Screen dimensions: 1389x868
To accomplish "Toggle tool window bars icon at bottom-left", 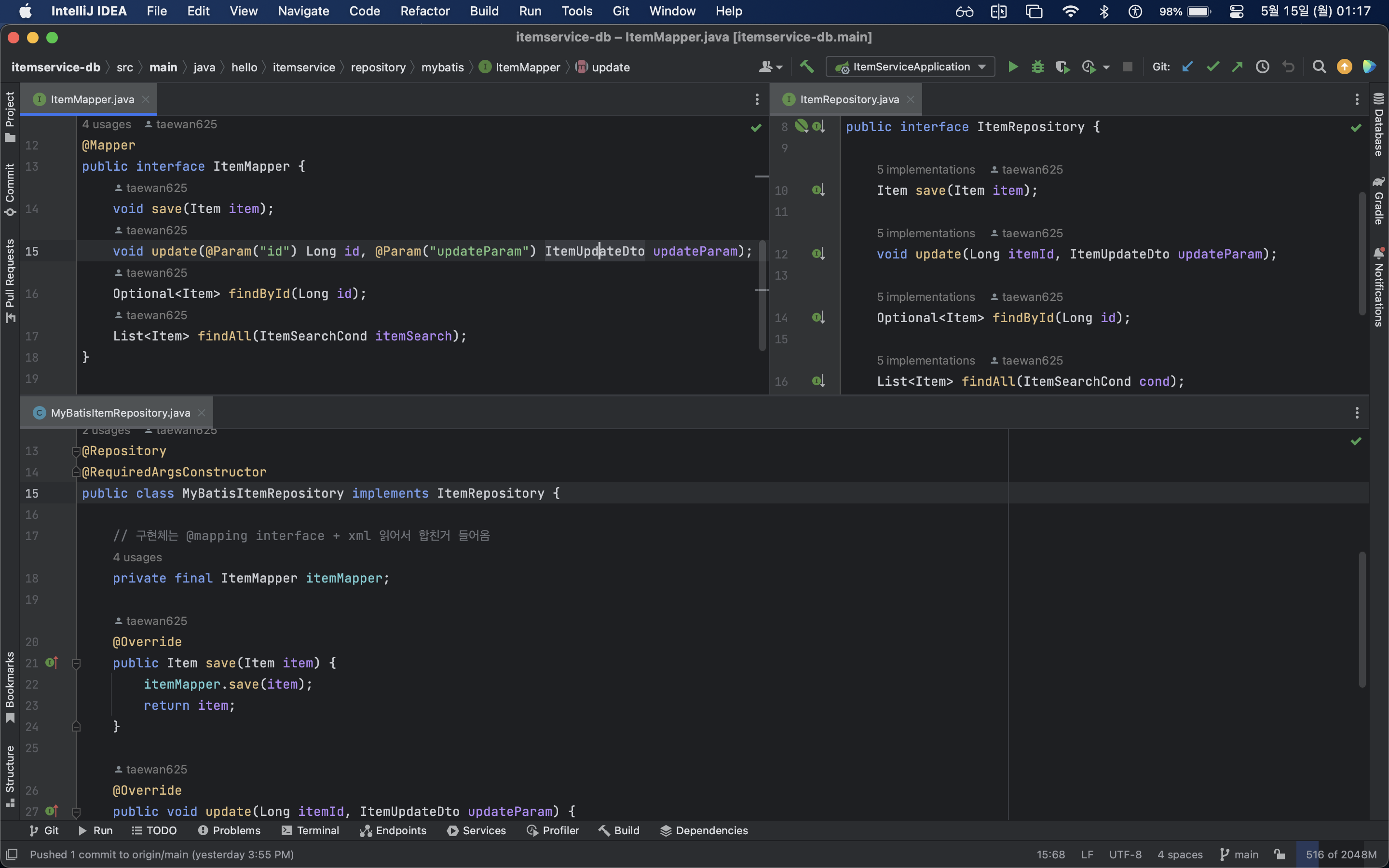I will (x=12, y=854).
